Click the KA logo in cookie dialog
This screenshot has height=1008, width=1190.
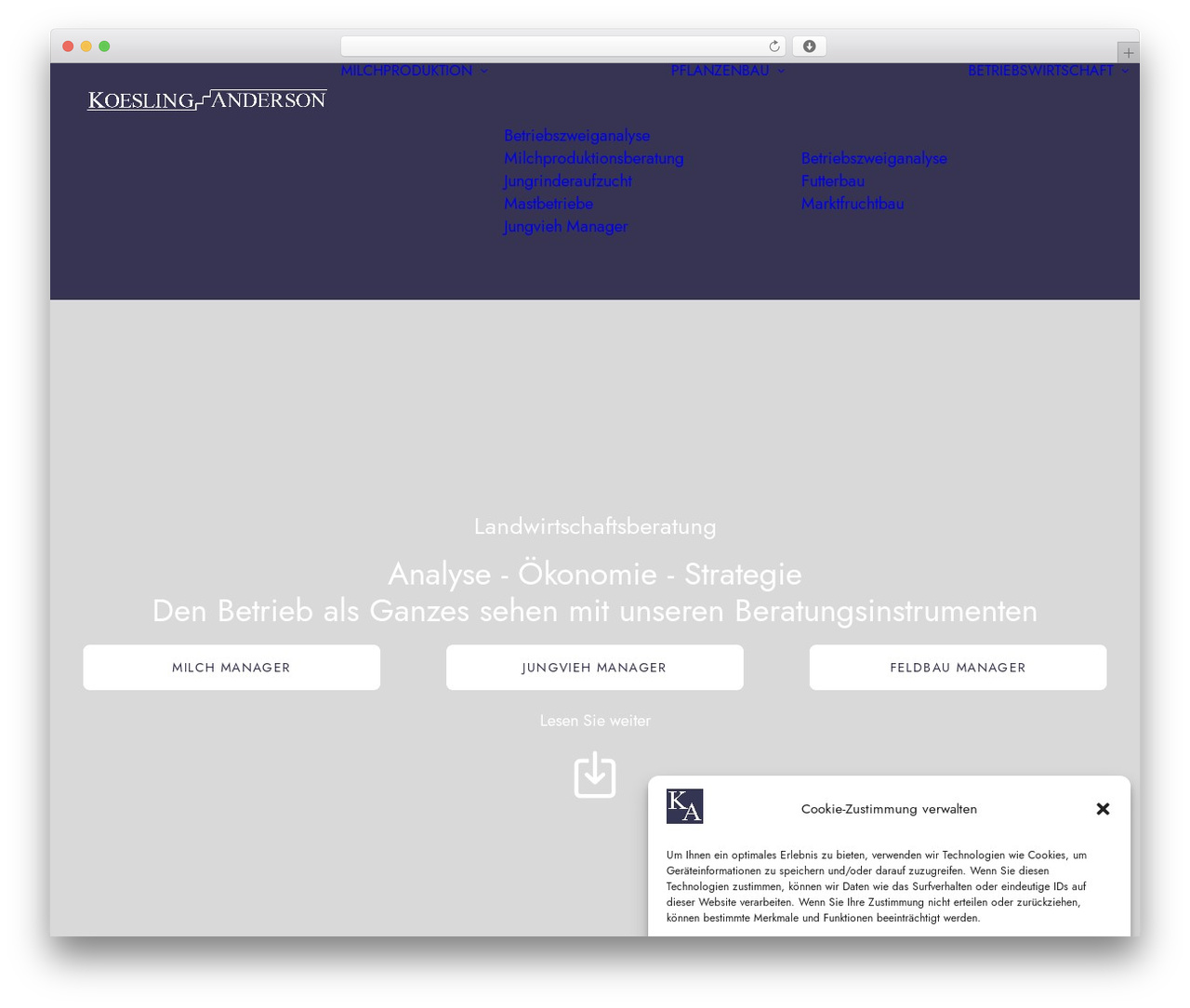684,806
